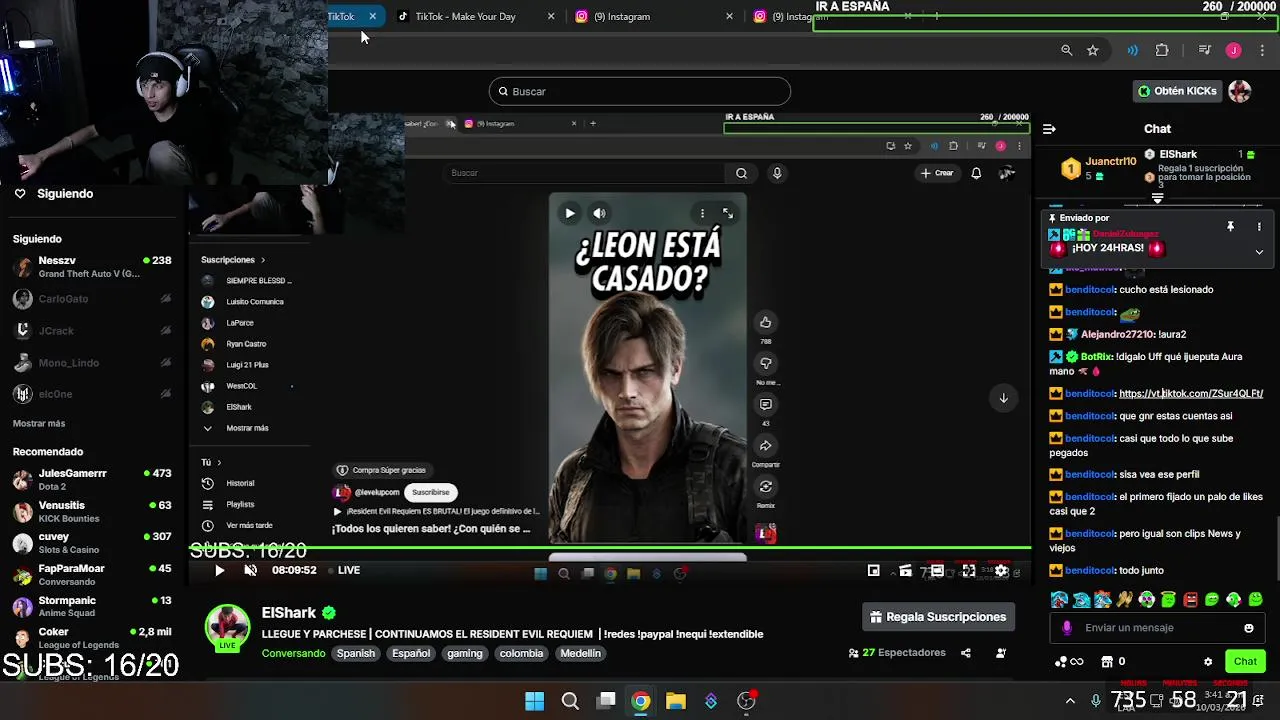Open pinned message options menu
Image resolution: width=1280 pixels, height=720 pixels.
(x=1259, y=227)
